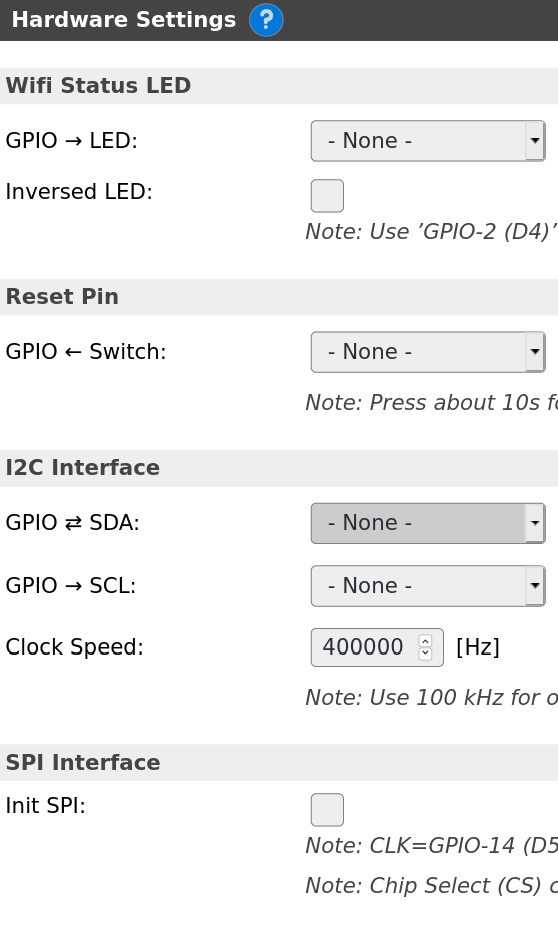Image resolution: width=558 pixels, height=926 pixels.
Task: Enable the Inversed LED checkbox
Action: tap(327, 195)
